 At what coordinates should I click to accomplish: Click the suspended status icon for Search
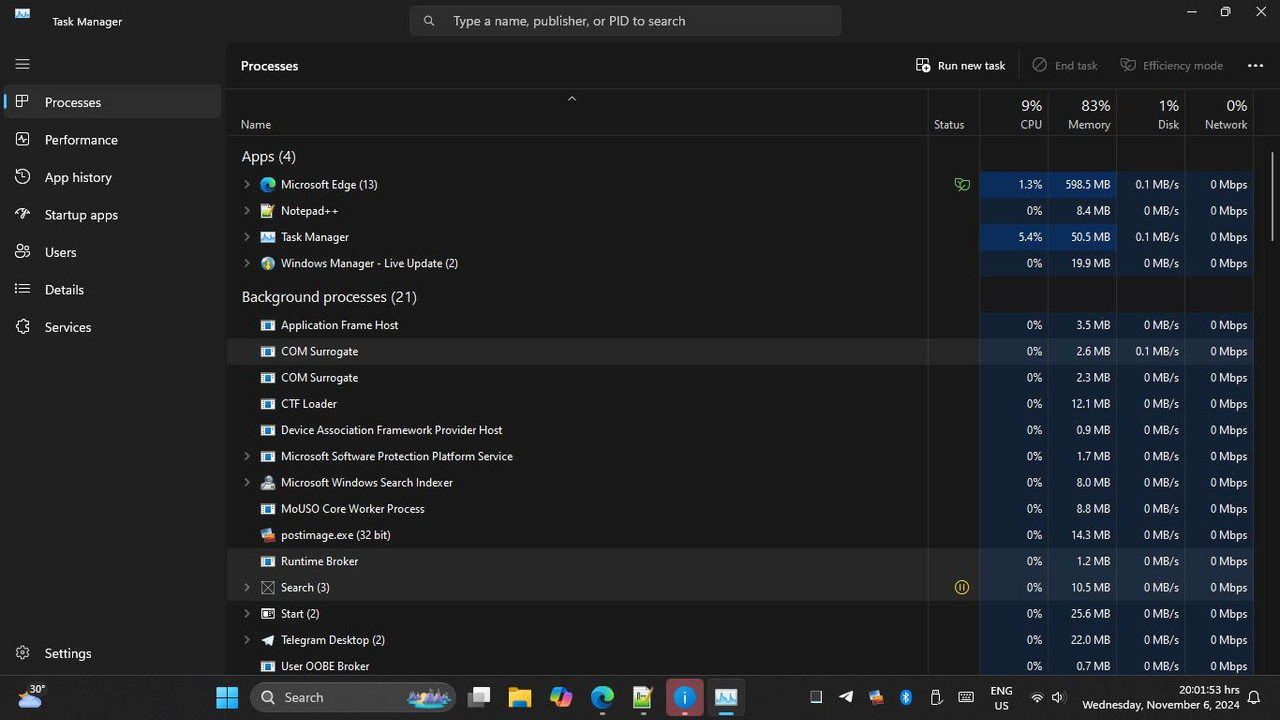click(962, 587)
